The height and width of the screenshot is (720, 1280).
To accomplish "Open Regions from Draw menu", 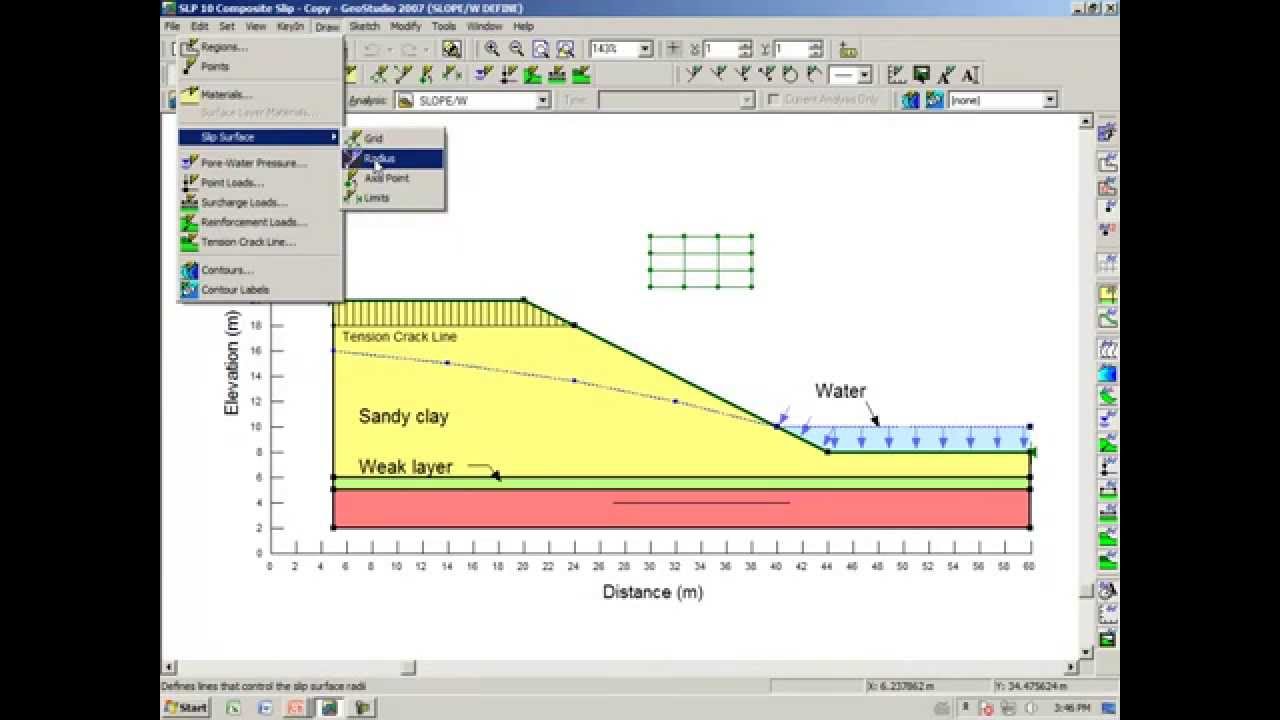I will pos(260,47).
